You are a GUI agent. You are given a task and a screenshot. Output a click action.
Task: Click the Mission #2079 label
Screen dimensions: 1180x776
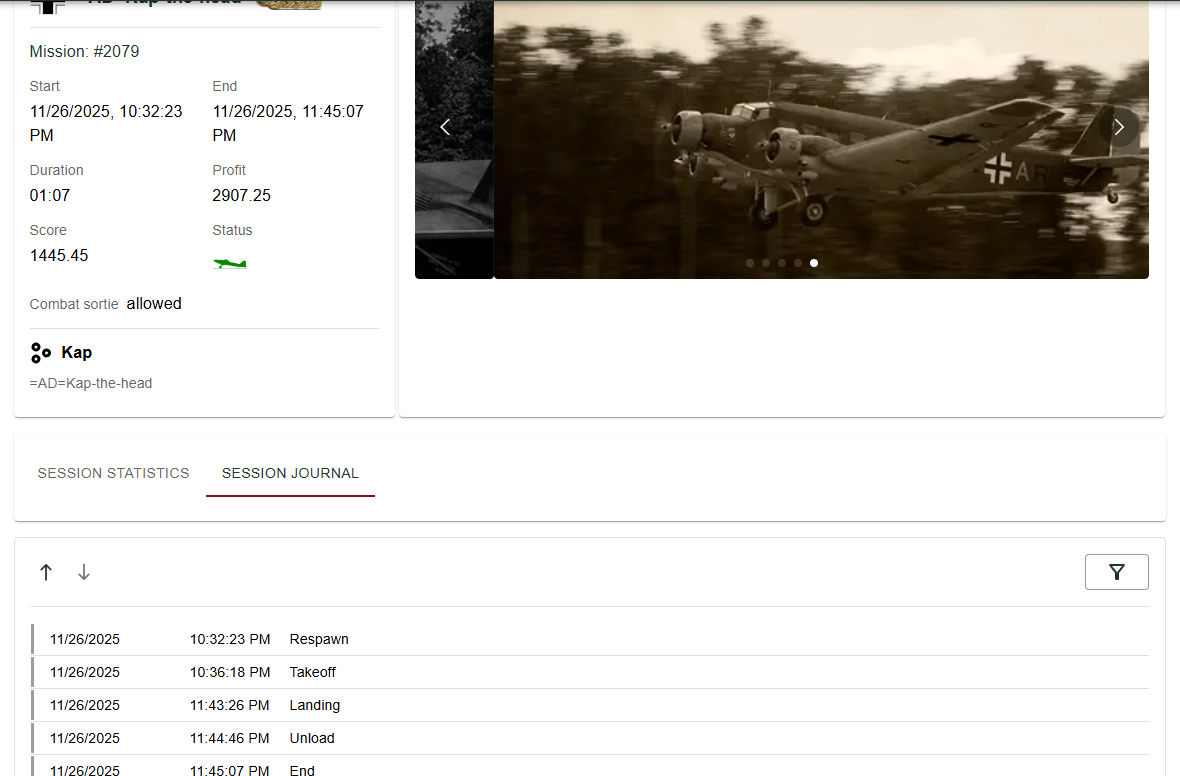click(x=84, y=51)
